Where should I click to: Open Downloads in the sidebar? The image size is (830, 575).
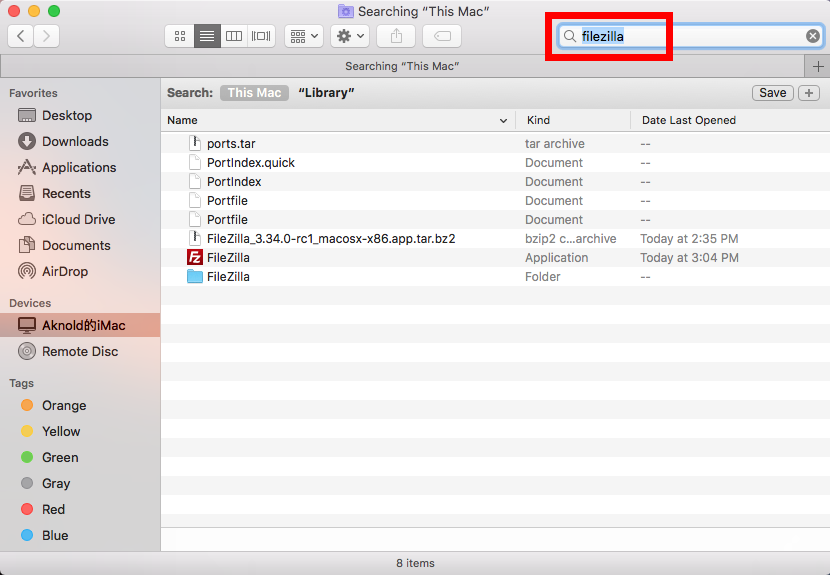click(75, 142)
